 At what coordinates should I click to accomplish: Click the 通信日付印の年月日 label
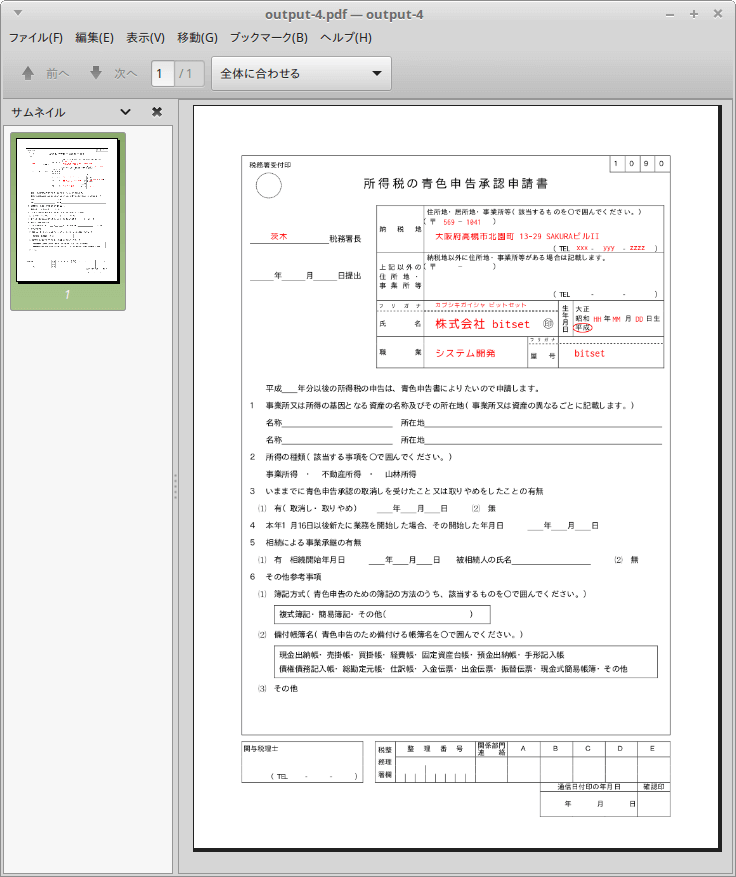588,786
